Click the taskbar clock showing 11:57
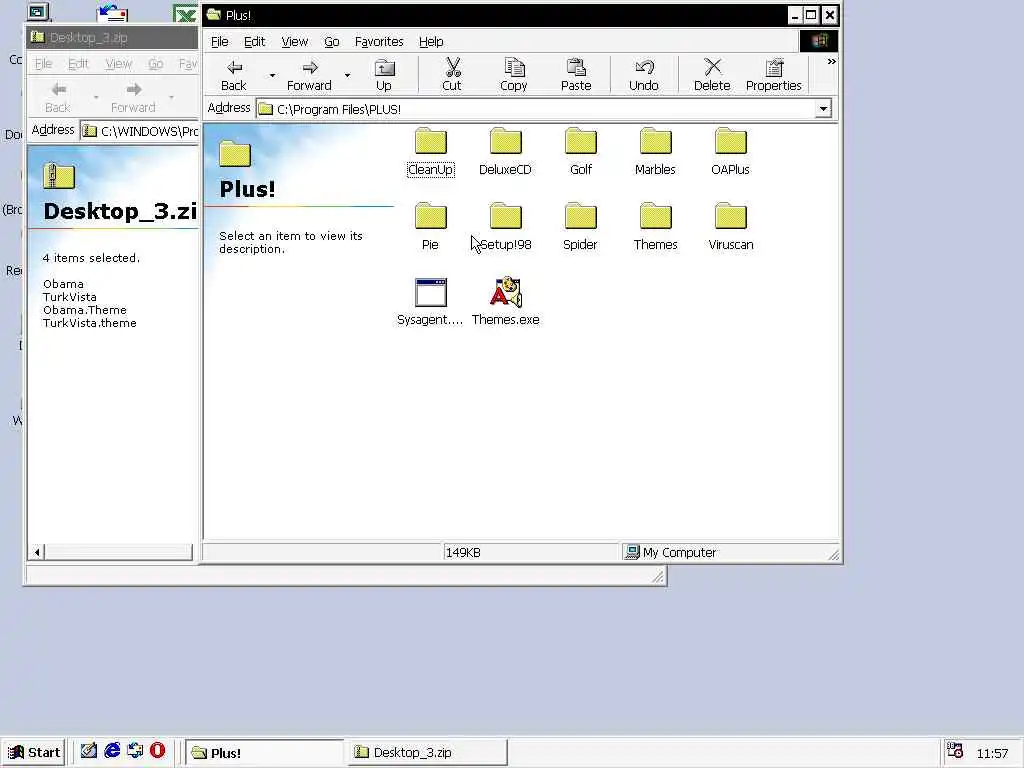The width and height of the screenshot is (1024, 768). point(992,754)
